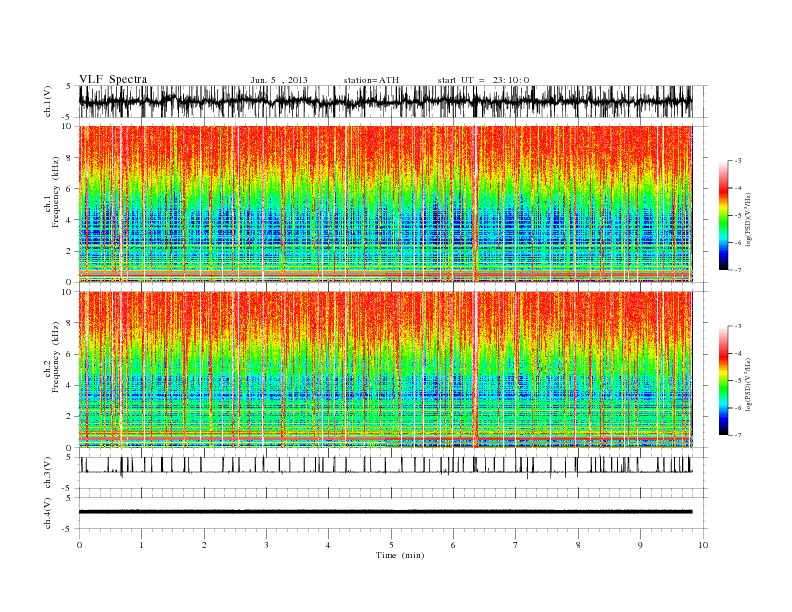
Task: Click the "6" kHz tick of ch.2 spectrogram
Action: pos(69,354)
